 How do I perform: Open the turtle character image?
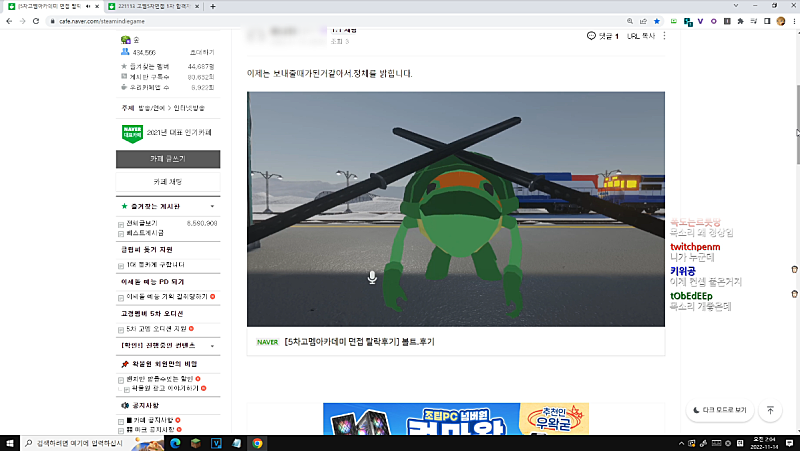456,209
